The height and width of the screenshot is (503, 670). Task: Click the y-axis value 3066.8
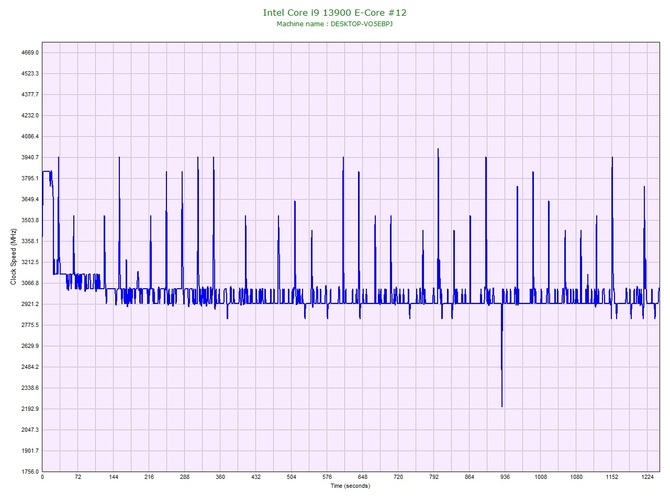click(30, 283)
